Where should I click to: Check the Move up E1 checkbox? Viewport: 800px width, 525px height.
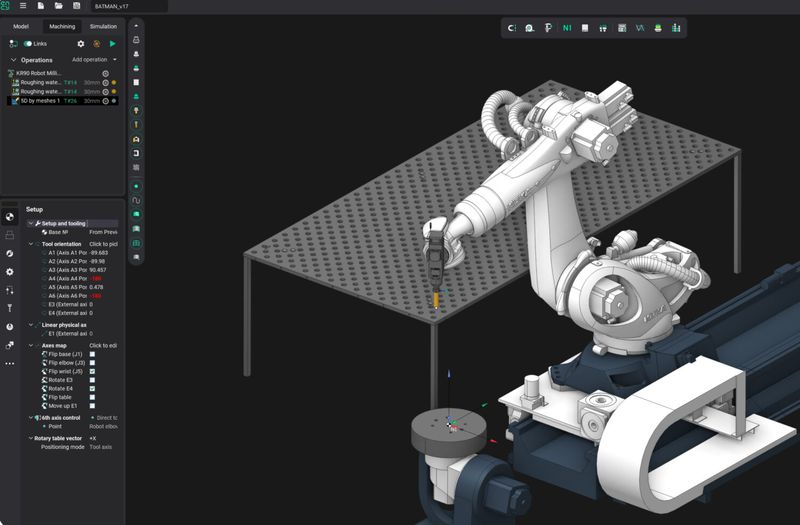tap(92, 406)
